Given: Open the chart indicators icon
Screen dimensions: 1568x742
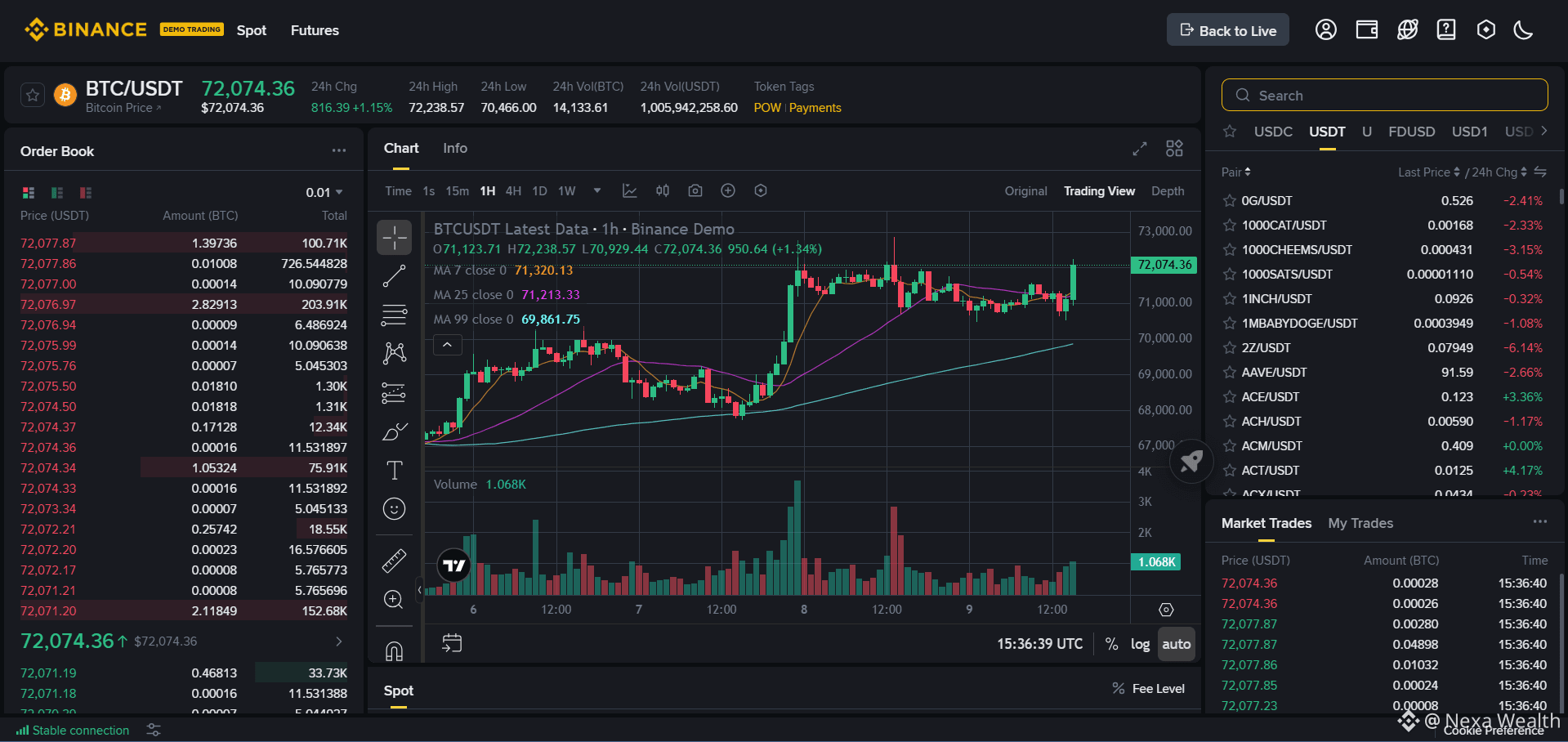Looking at the screenshot, I should coord(629,190).
